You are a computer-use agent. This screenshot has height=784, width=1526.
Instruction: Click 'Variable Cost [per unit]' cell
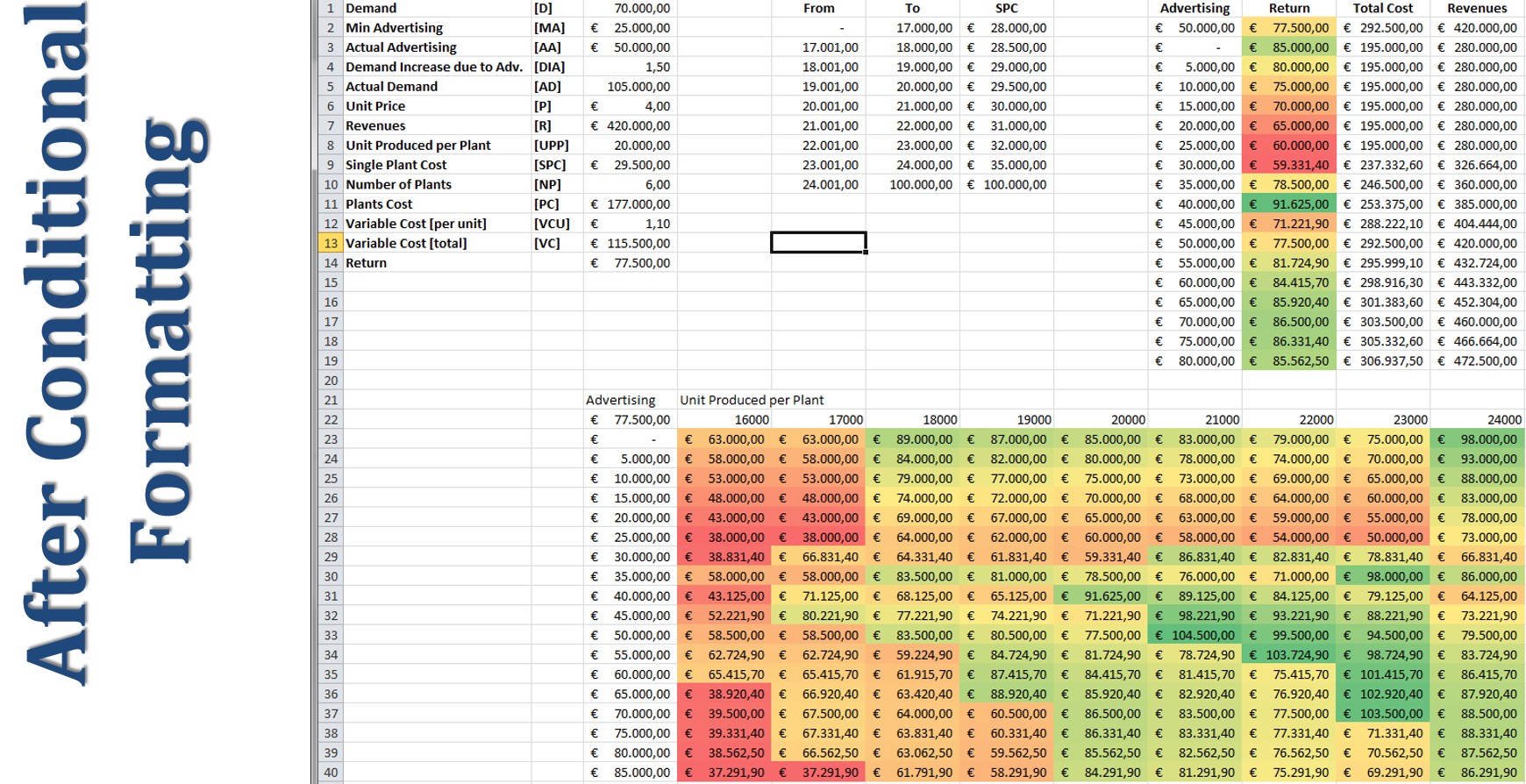click(x=437, y=224)
